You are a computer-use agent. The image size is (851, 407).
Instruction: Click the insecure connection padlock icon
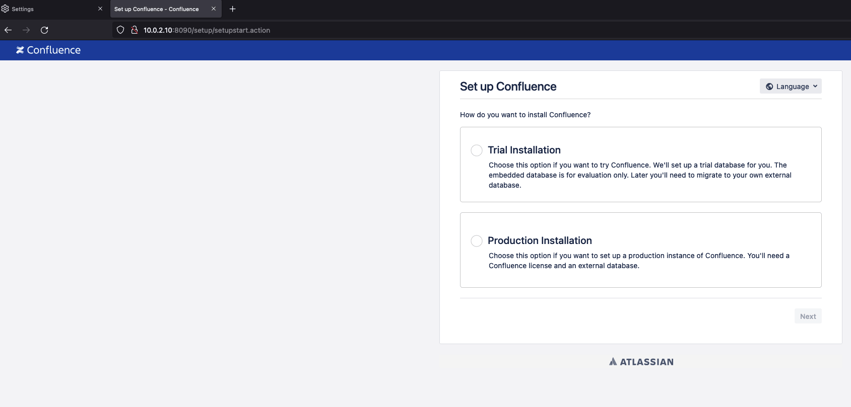[134, 30]
